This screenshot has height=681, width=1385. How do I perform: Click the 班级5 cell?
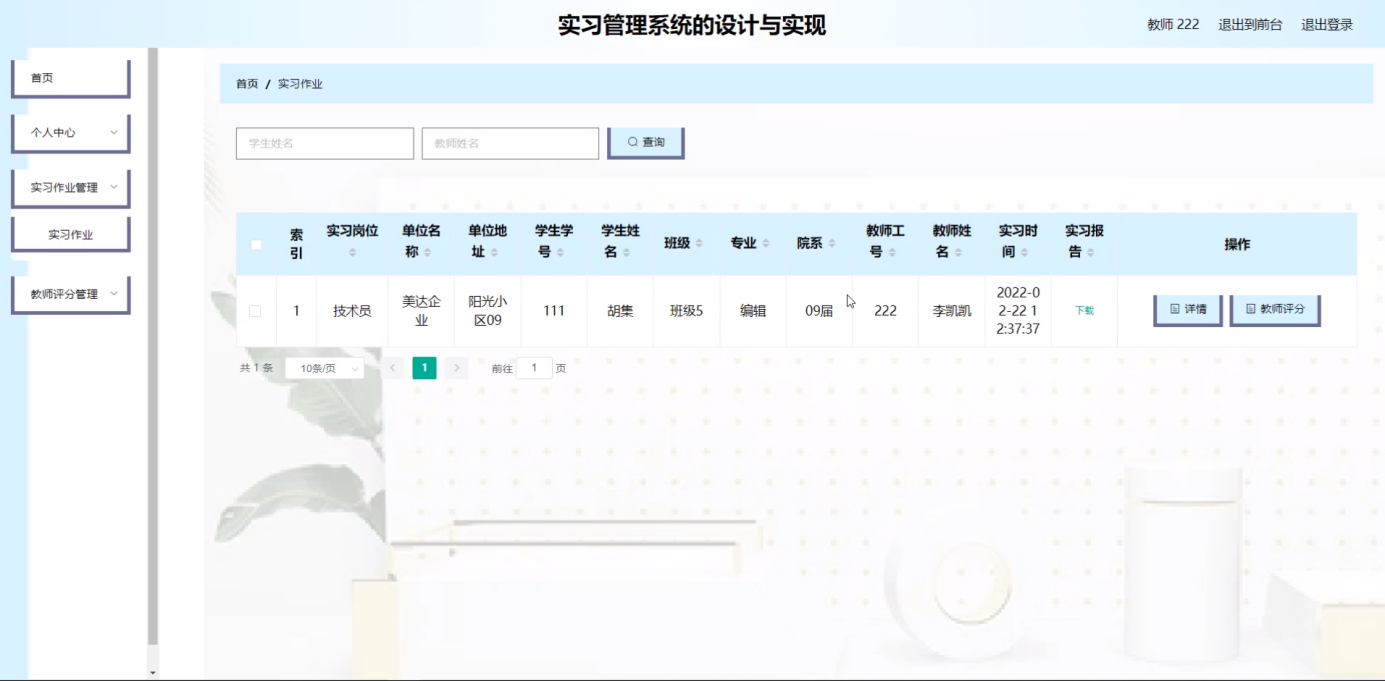(x=686, y=311)
